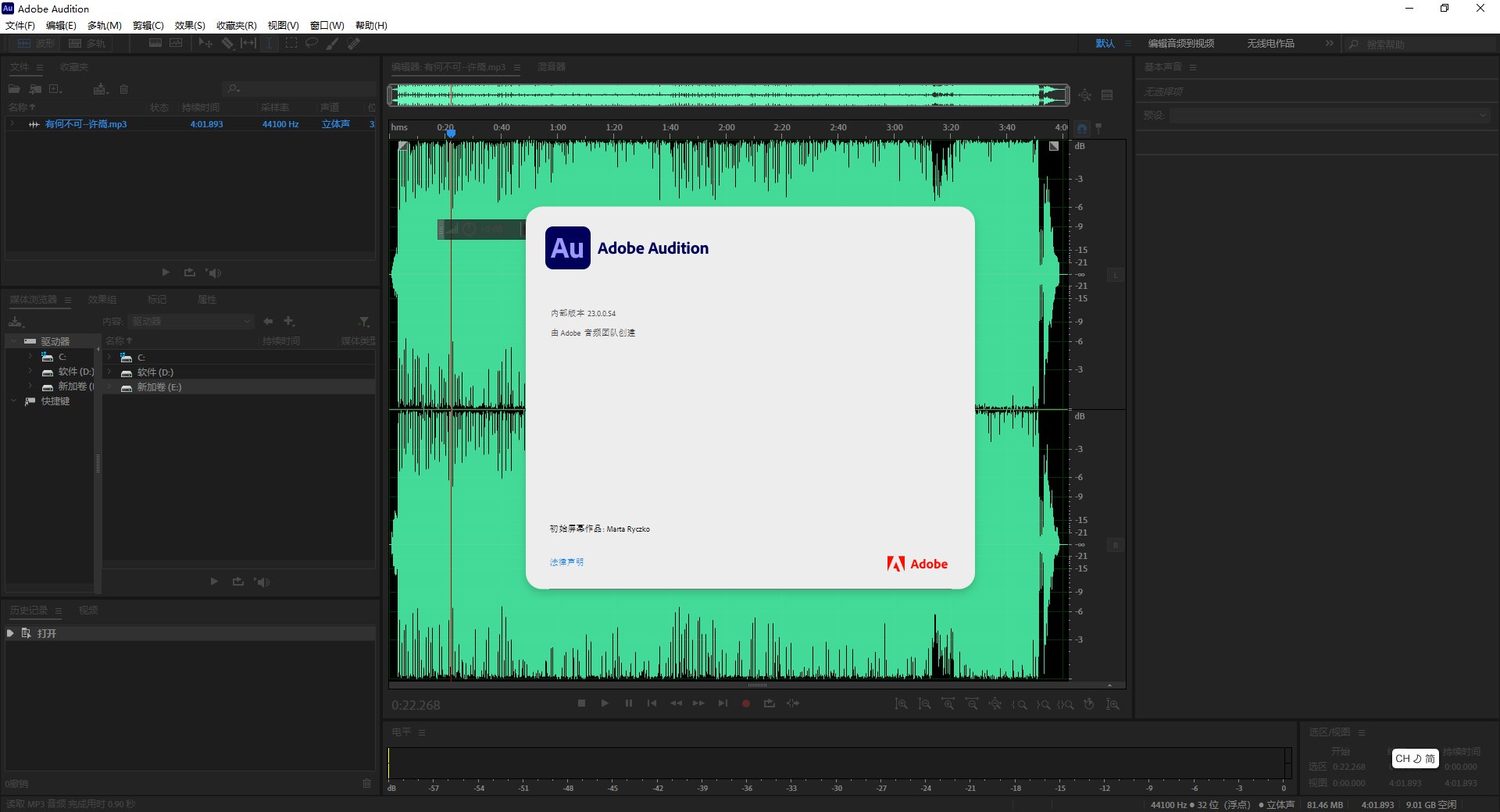
Task: Select the Marquee Selection tool
Action: coord(291,43)
